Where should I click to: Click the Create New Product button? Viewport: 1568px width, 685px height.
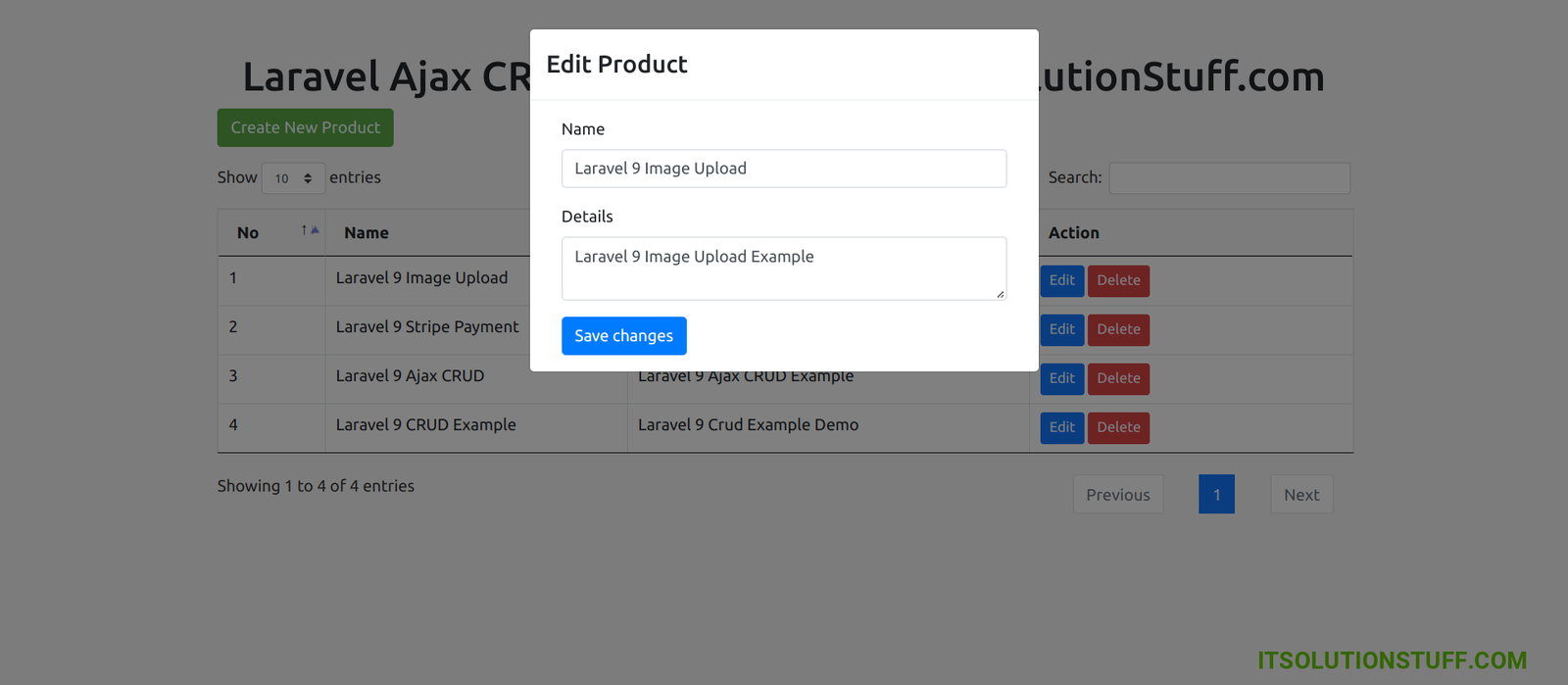coord(305,128)
